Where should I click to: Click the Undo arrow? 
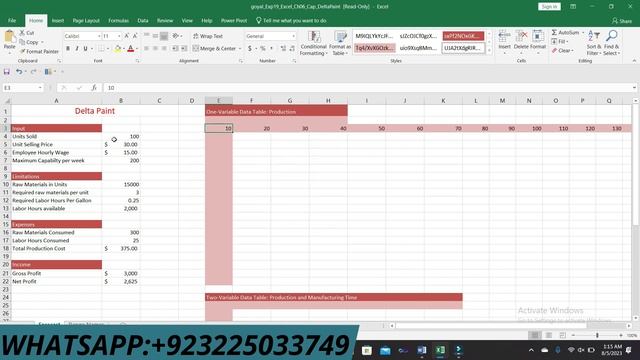19,72
